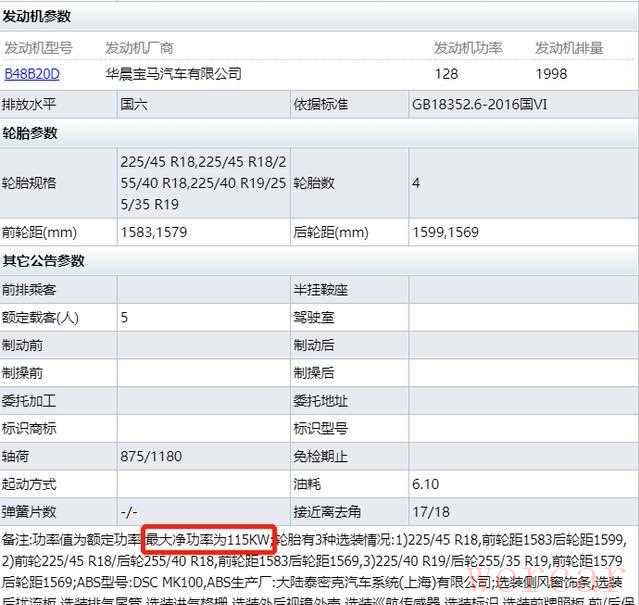639x605 pixels.
Task: Click the 其它公告参数 section header
Action: pos(43,261)
